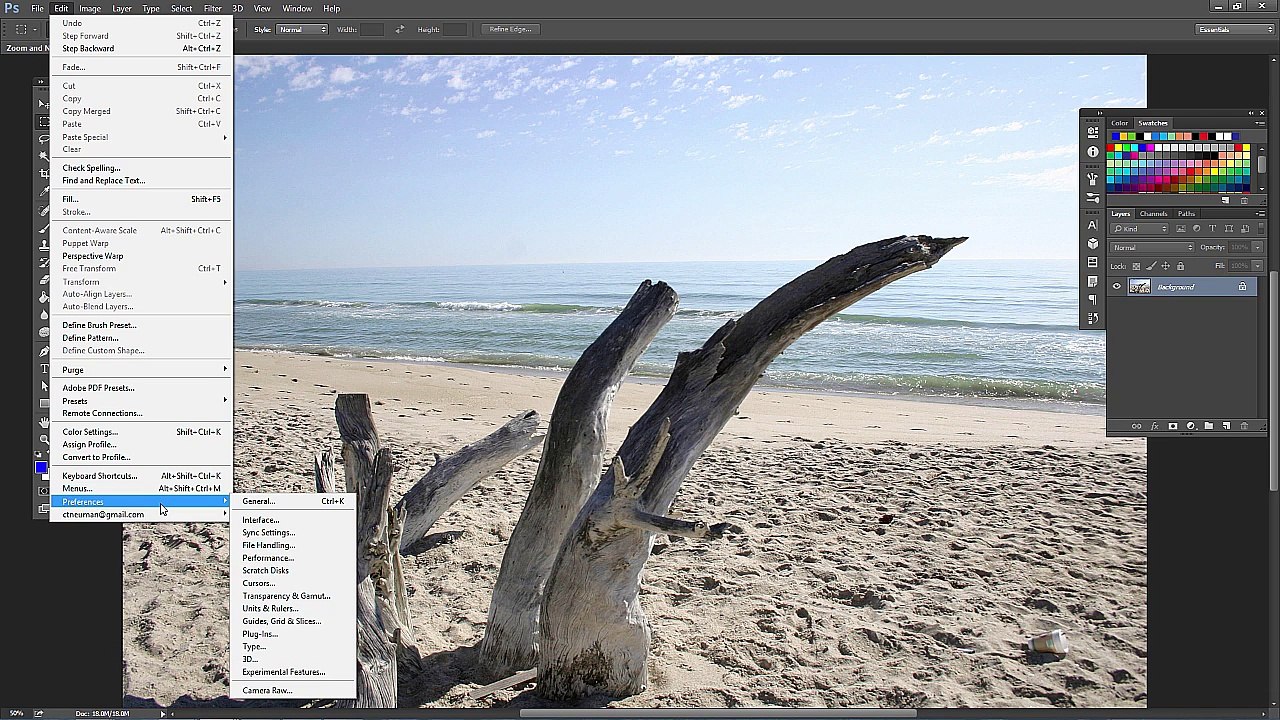
Task: Open Camera Raw... preferences entry
Action: (x=293, y=690)
